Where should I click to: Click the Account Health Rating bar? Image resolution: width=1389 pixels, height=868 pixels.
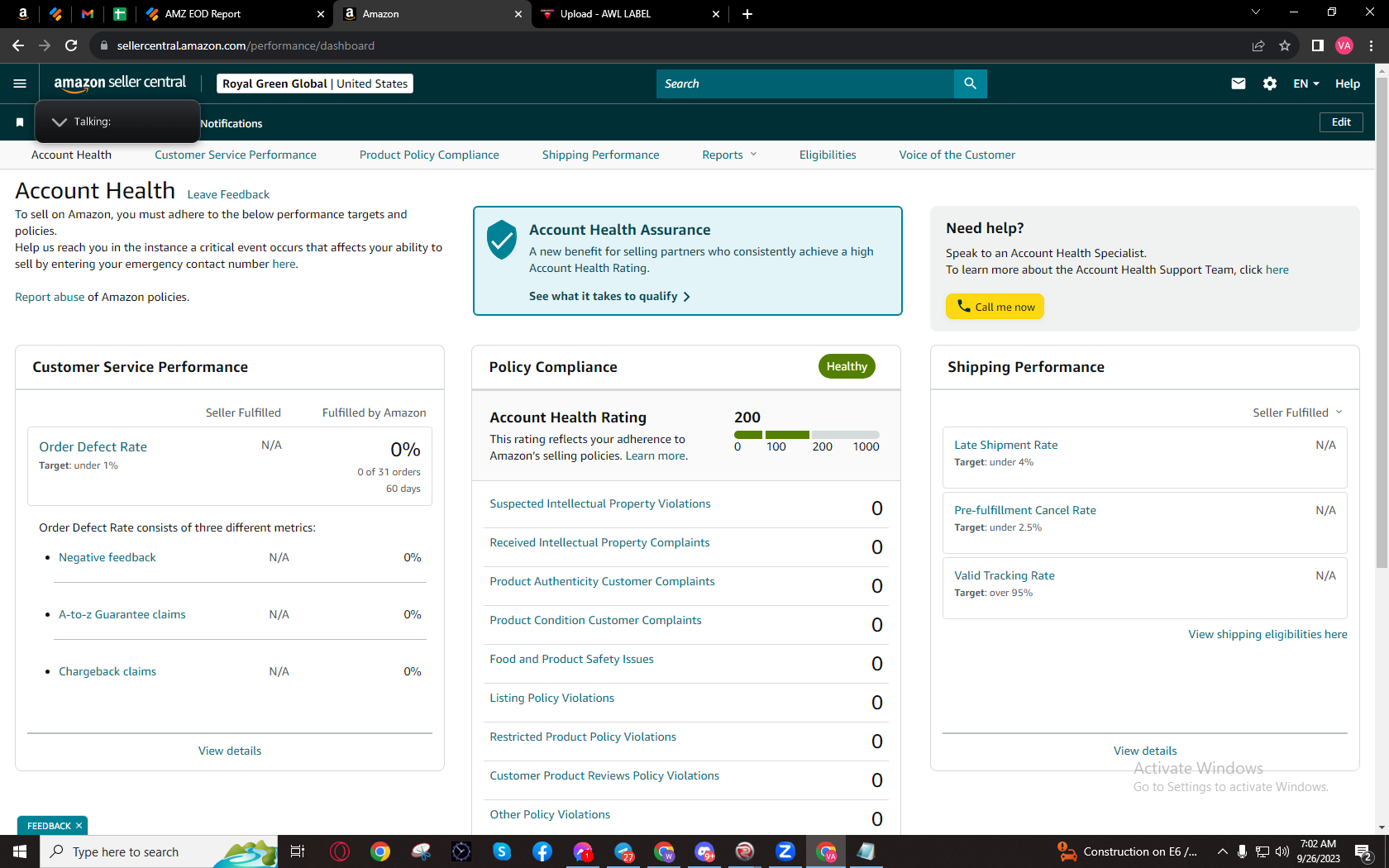807,435
